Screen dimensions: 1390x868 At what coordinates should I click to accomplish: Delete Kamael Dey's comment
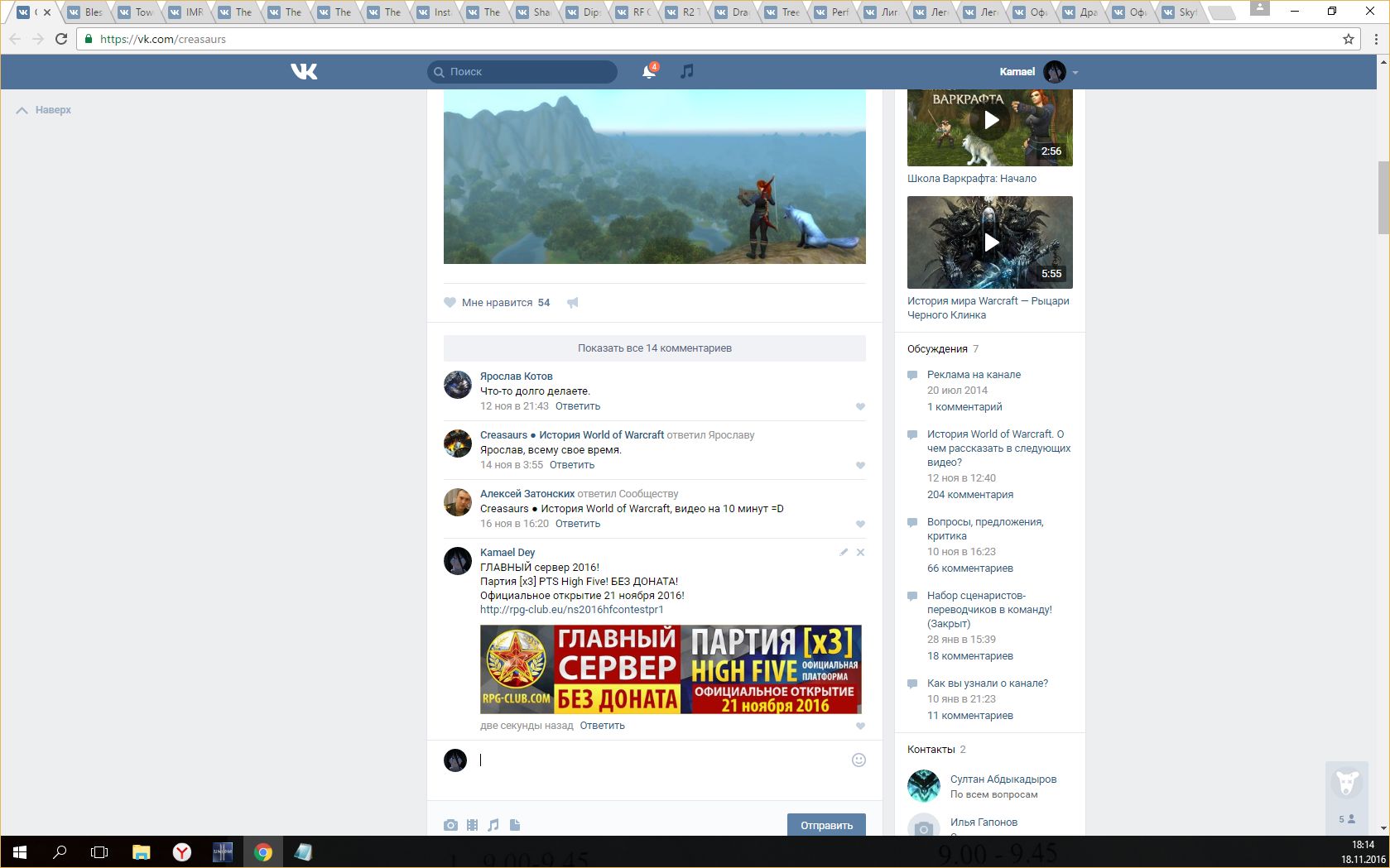860,552
